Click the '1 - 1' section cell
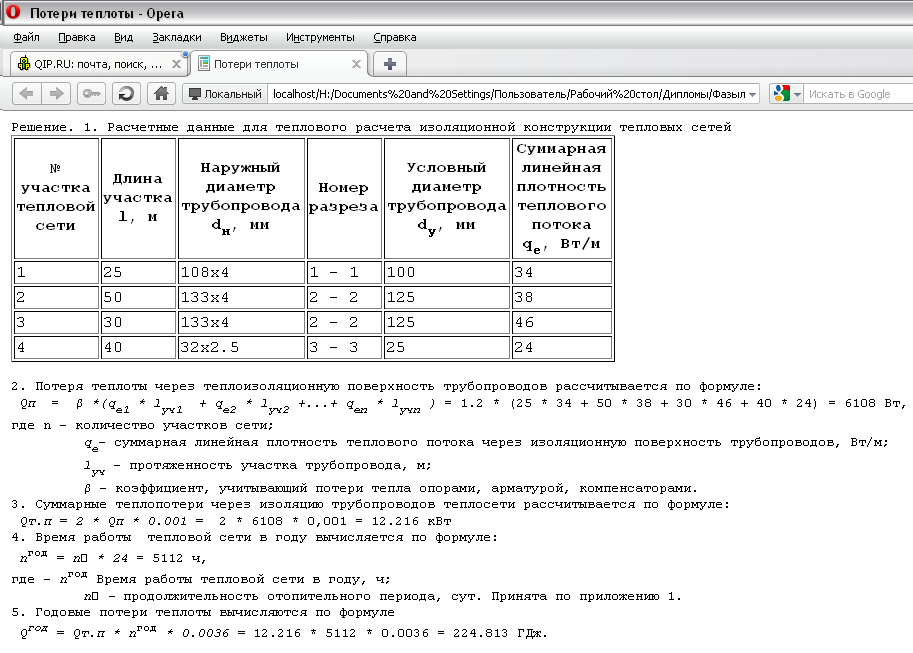This screenshot has height=653, width=913. [x=344, y=272]
